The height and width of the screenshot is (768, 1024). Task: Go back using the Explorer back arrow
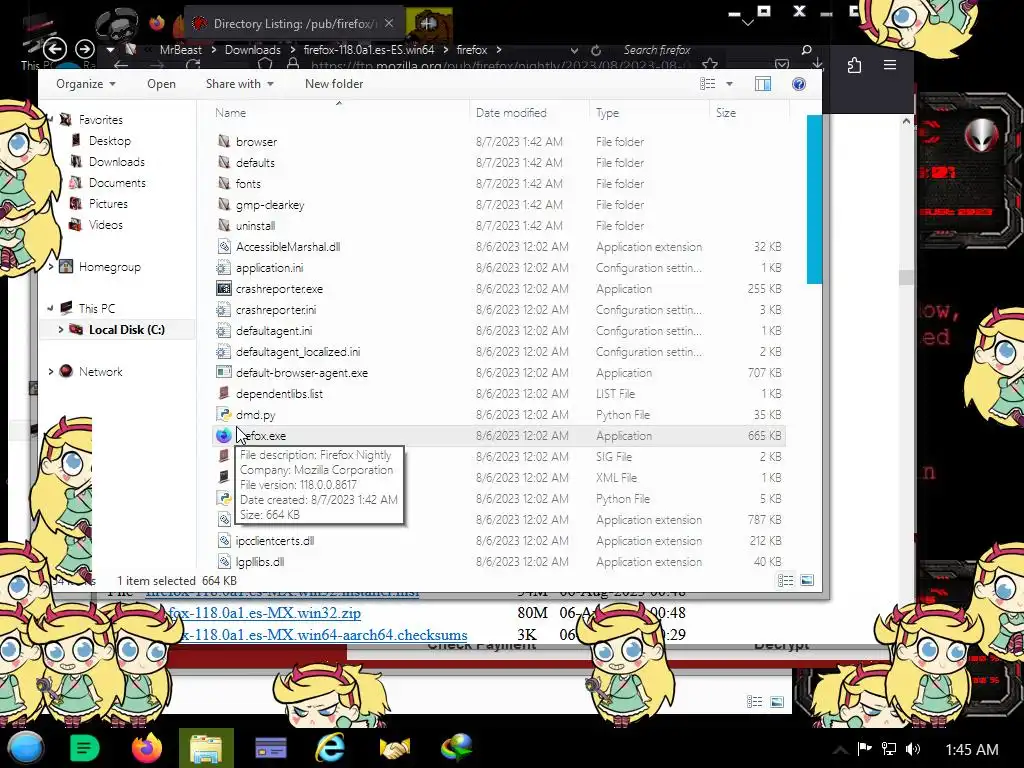click(x=55, y=49)
